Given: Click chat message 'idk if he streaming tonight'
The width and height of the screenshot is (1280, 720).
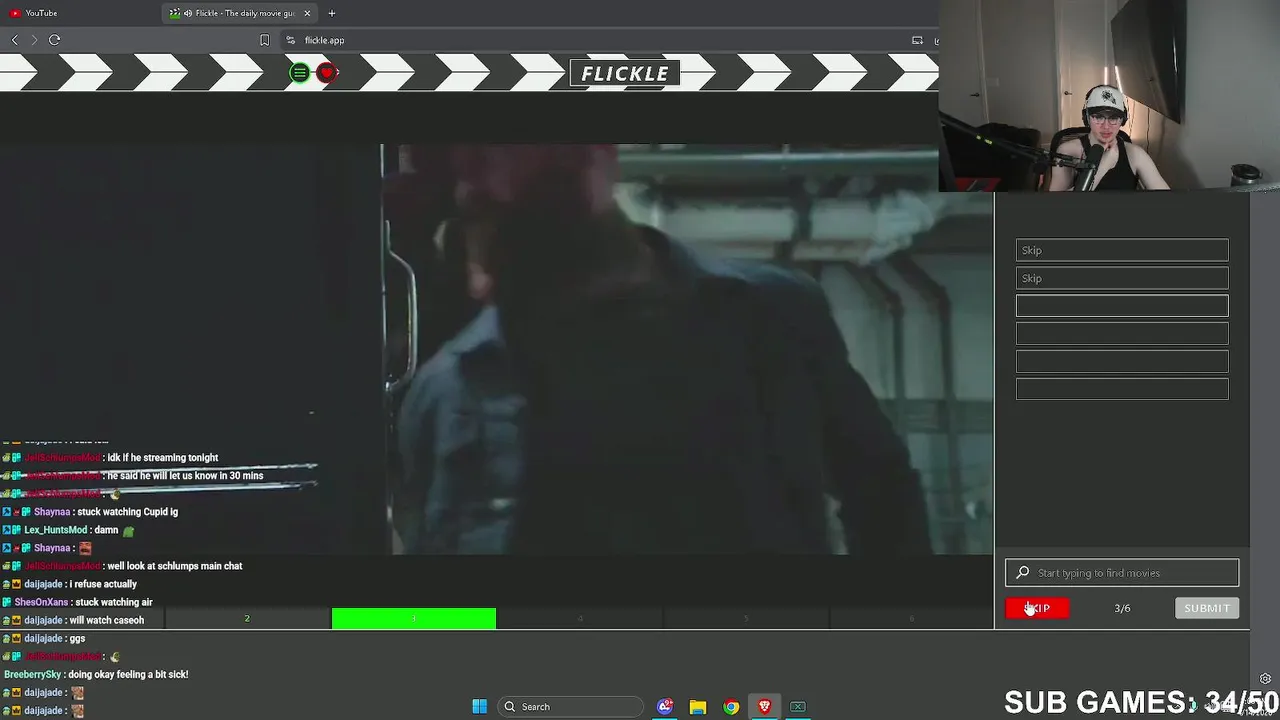Looking at the screenshot, I should click(x=164, y=458).
